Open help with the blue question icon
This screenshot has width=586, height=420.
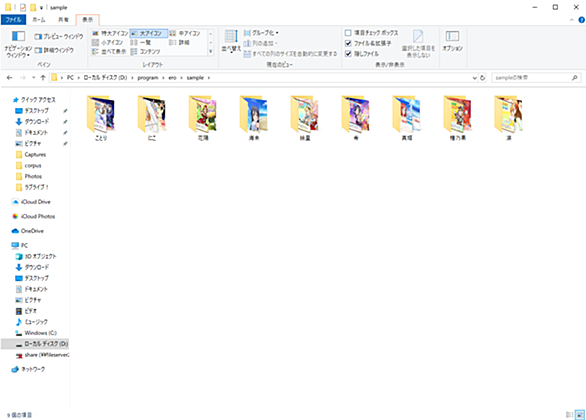(582, 20)
